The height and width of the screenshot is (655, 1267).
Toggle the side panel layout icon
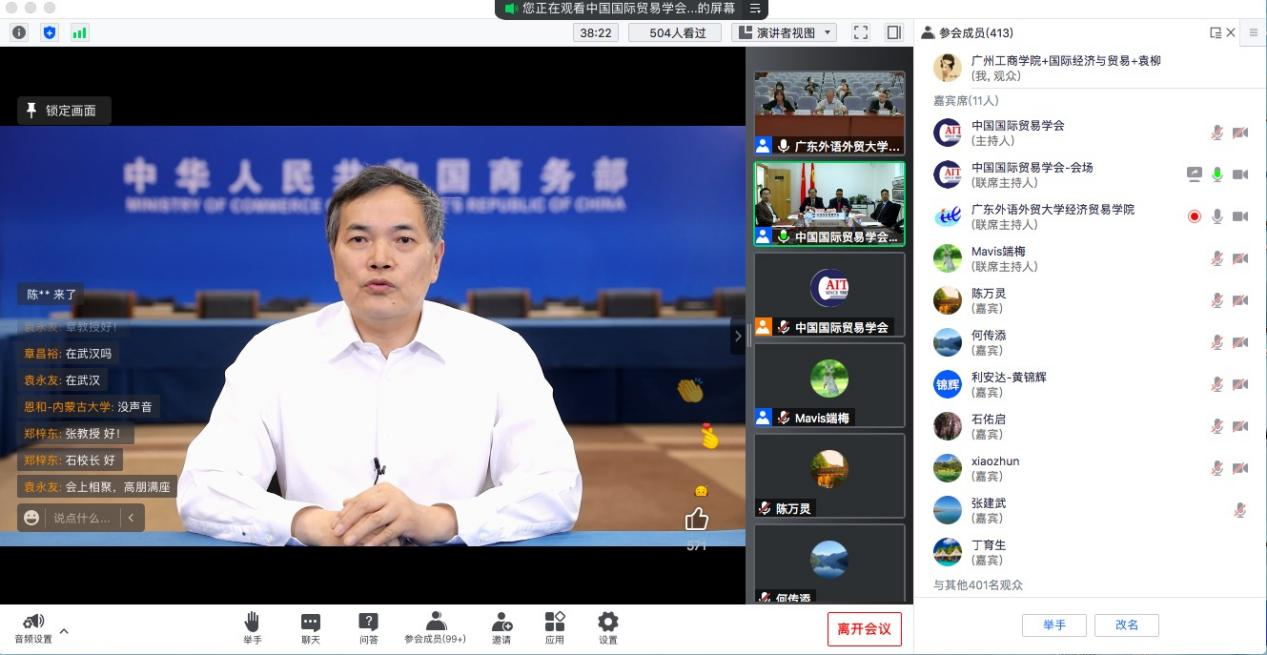pos(894,32)
